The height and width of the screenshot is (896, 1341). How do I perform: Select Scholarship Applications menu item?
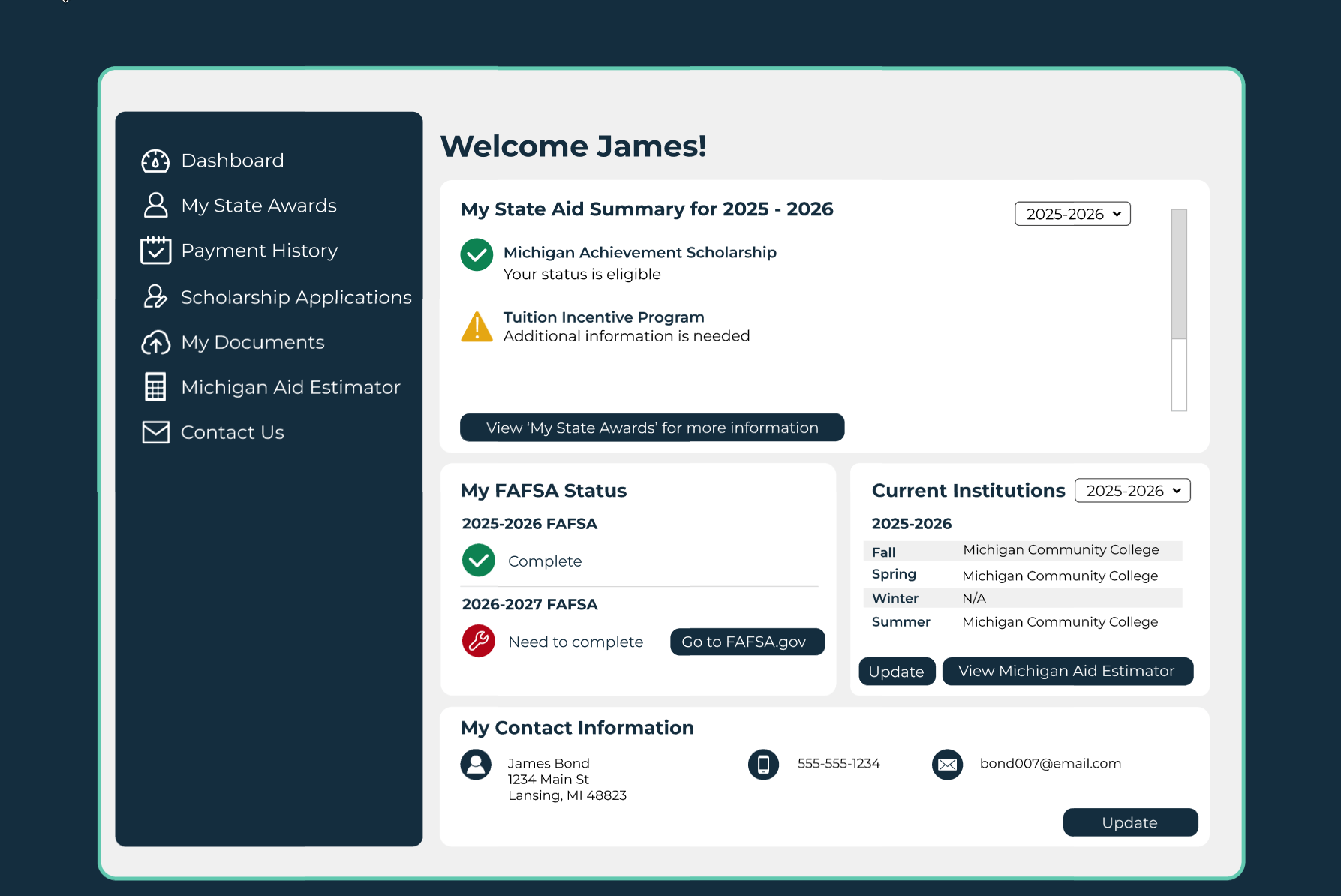[x=296, y=296]
